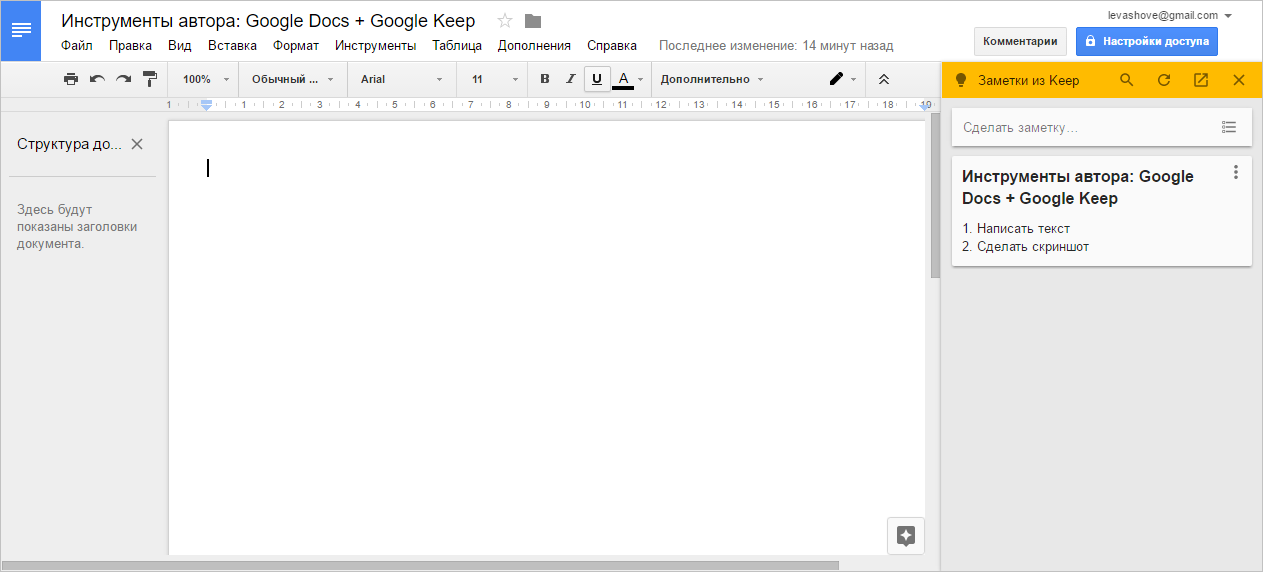The height and width of the screenshot is (572, 1263).
Task: Refresh the Keep notes panel
Action: pyautogui.click(x=1163, y=80)
